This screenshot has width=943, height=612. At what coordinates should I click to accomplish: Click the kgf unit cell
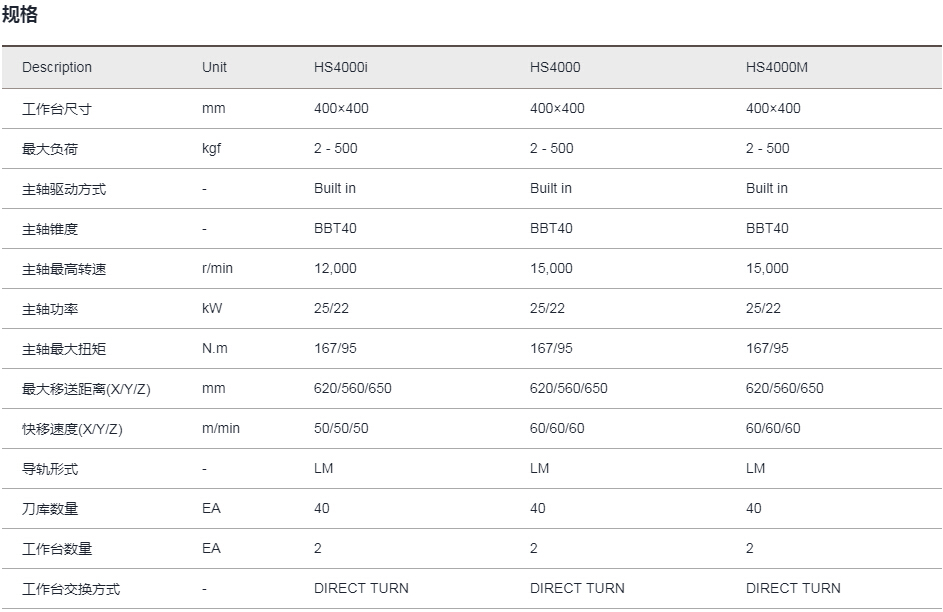212,148
